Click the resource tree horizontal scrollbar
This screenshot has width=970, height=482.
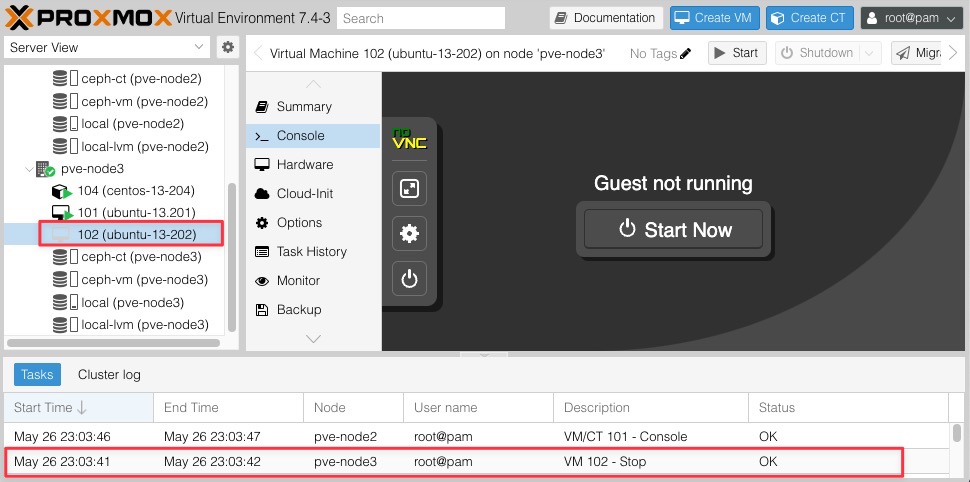click(x=114, y=342)
